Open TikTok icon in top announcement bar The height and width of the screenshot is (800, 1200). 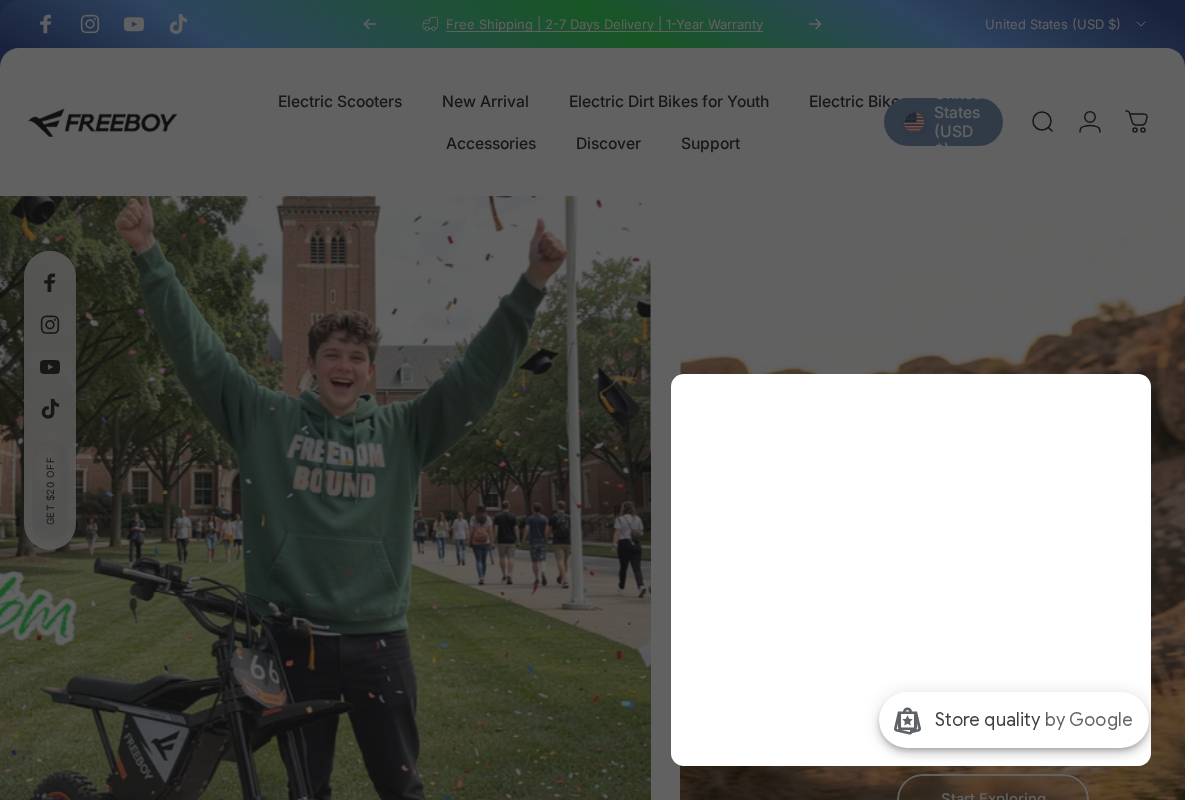(x=178, y=24)
